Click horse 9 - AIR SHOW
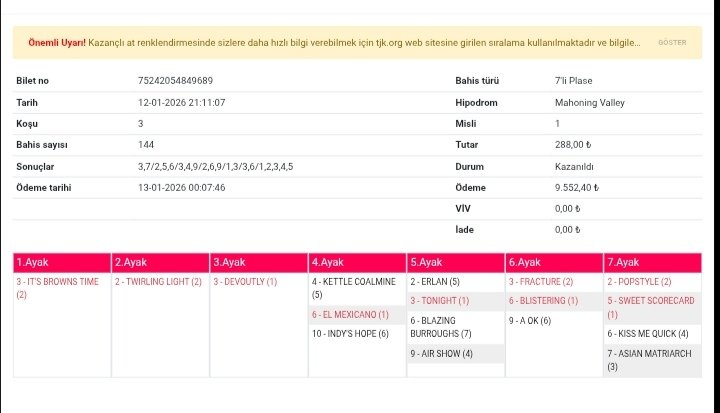Viewport: 720px width, 413px height. (441, 354)
